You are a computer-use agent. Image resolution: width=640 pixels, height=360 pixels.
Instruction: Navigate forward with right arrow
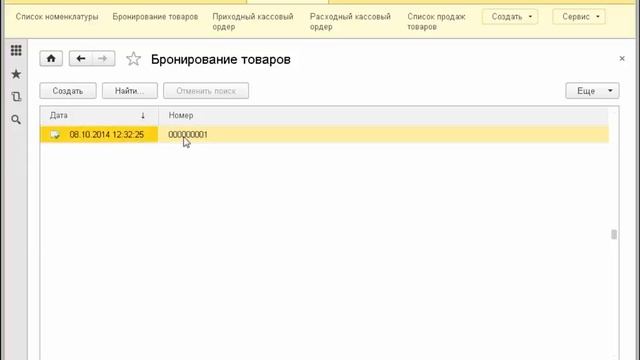click(103, 59)
